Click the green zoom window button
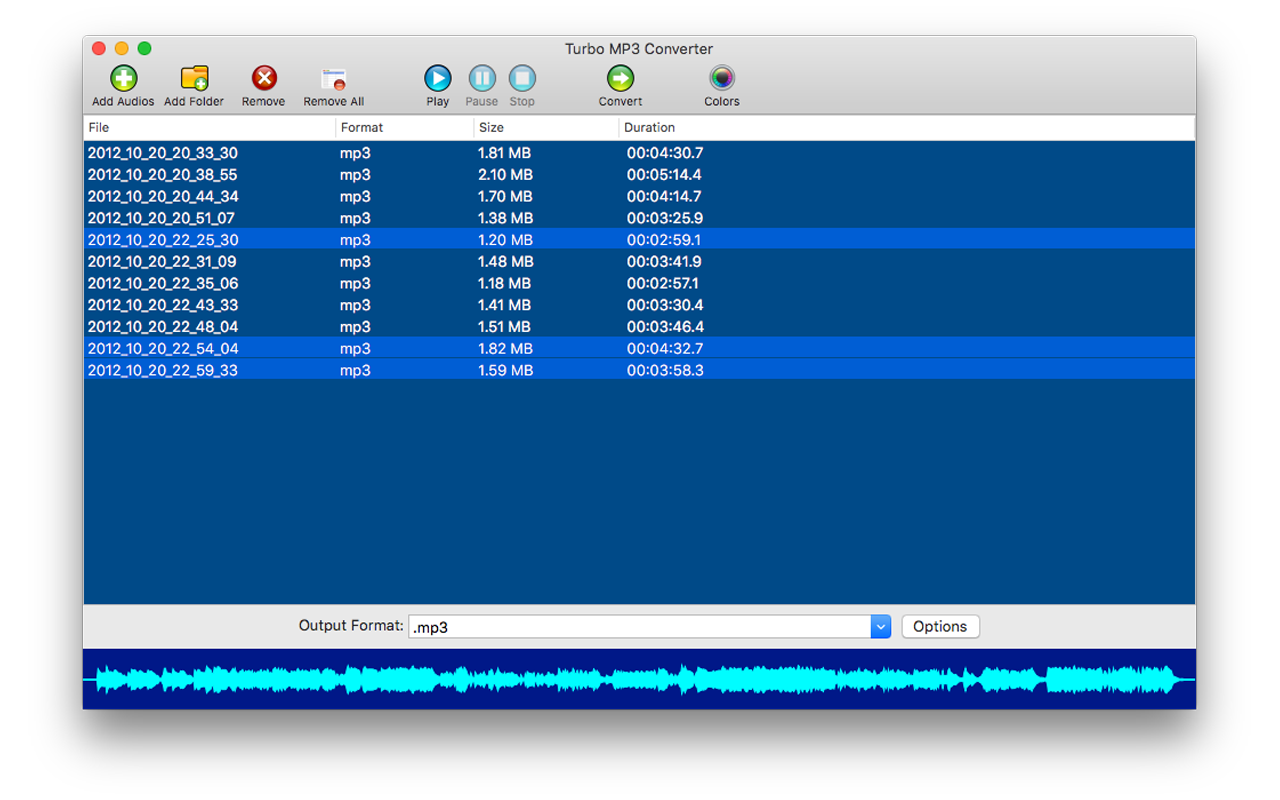1280x800 pixels. click(x=144, y=48)
